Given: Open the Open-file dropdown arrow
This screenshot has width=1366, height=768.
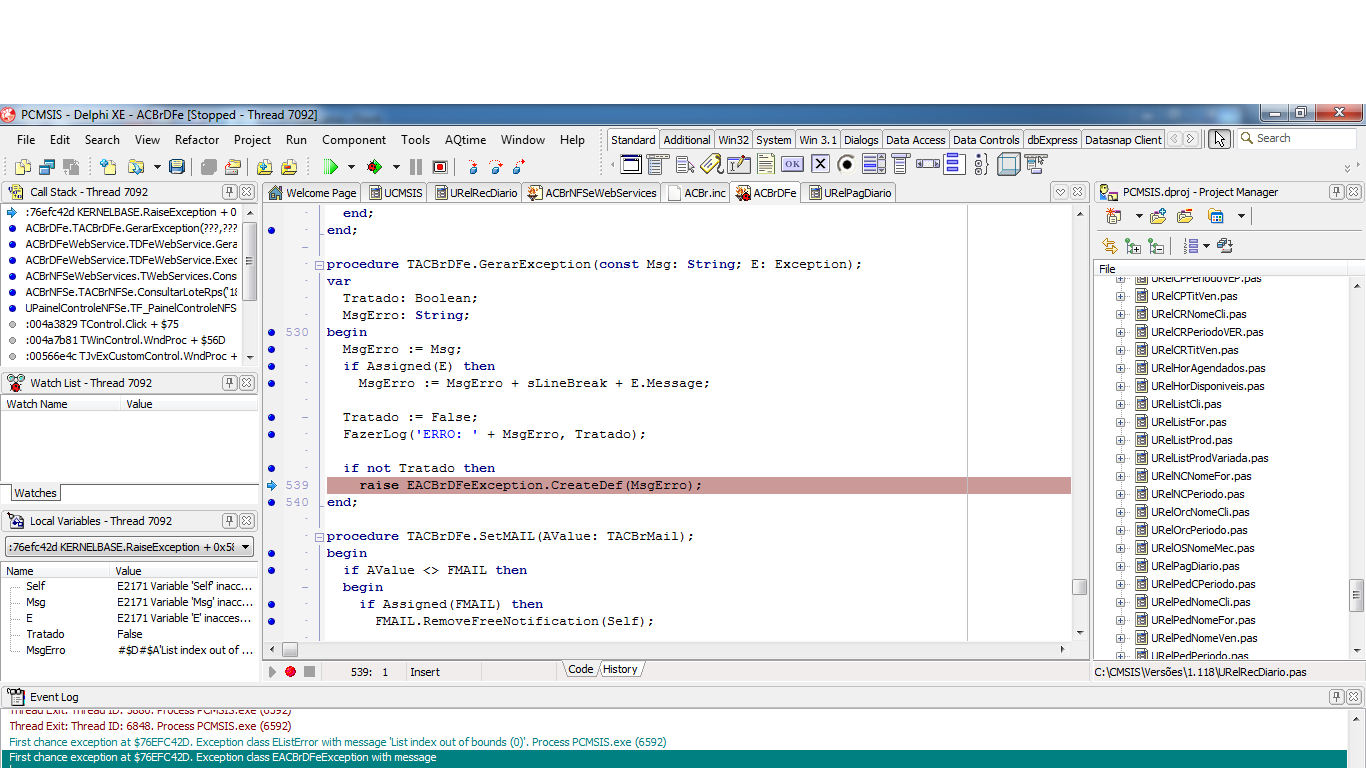Looking at the screenshot, I should 157,167.
